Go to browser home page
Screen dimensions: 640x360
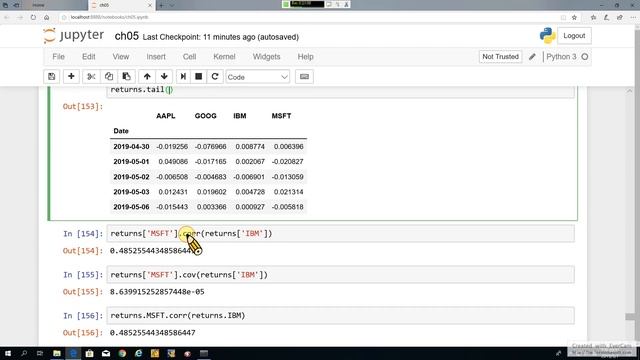(x=47, y=17)
